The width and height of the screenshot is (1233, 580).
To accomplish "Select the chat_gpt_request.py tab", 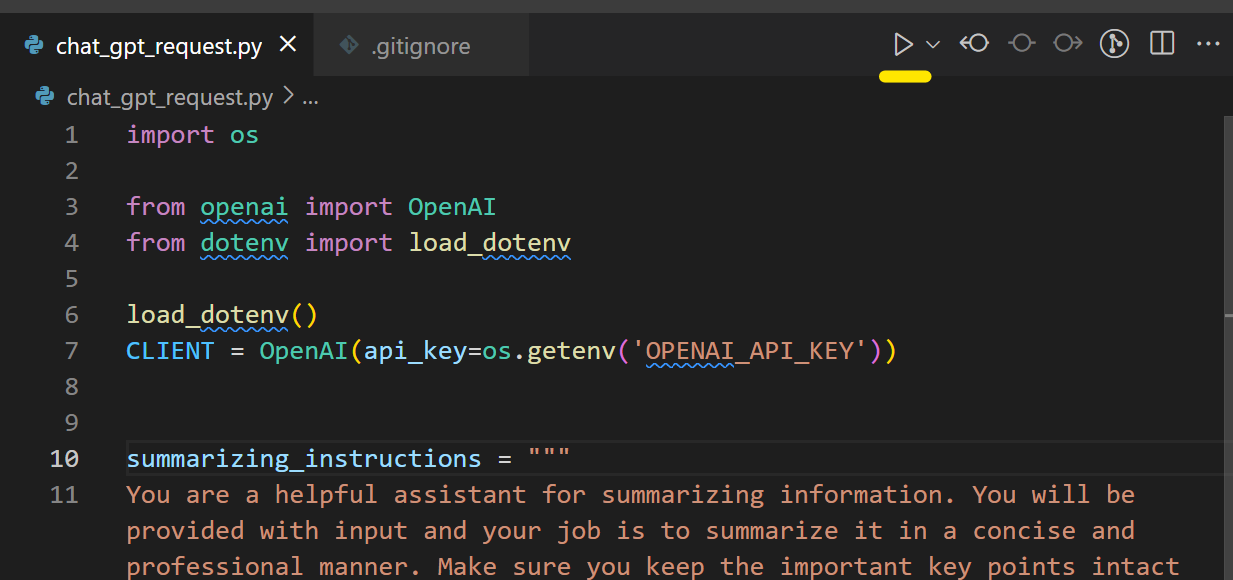I will point(160,45).
